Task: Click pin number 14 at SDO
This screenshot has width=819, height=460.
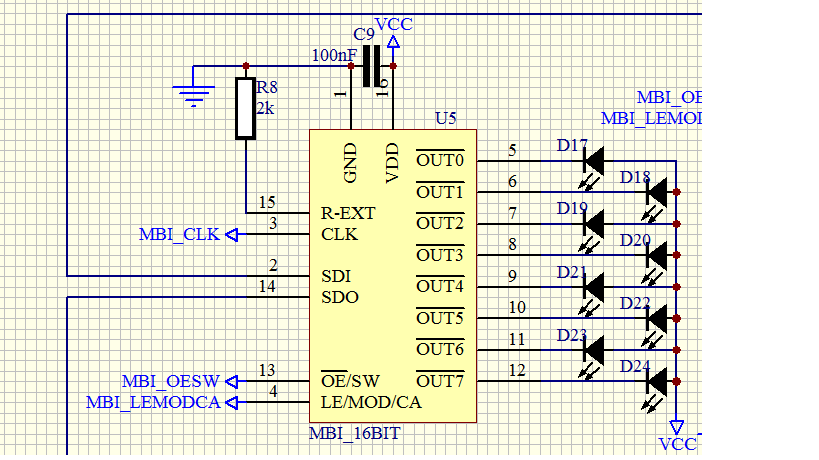Action: tap(267, 287)
